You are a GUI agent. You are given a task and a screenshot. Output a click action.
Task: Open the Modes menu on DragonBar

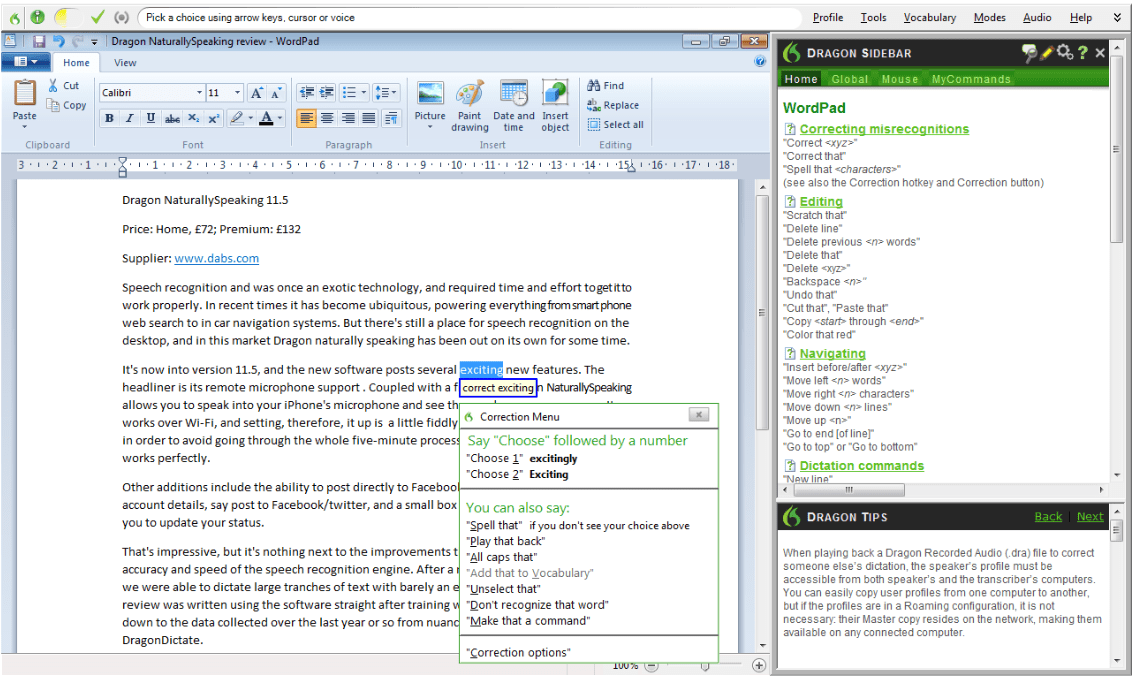[989, 17]
